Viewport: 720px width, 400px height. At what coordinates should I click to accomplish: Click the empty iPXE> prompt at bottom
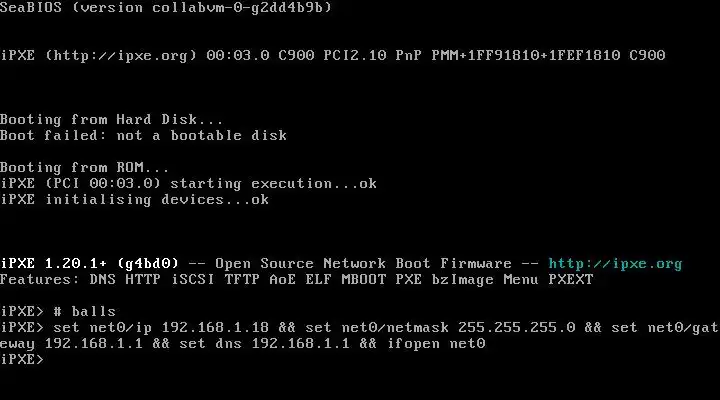coord(22,359)
